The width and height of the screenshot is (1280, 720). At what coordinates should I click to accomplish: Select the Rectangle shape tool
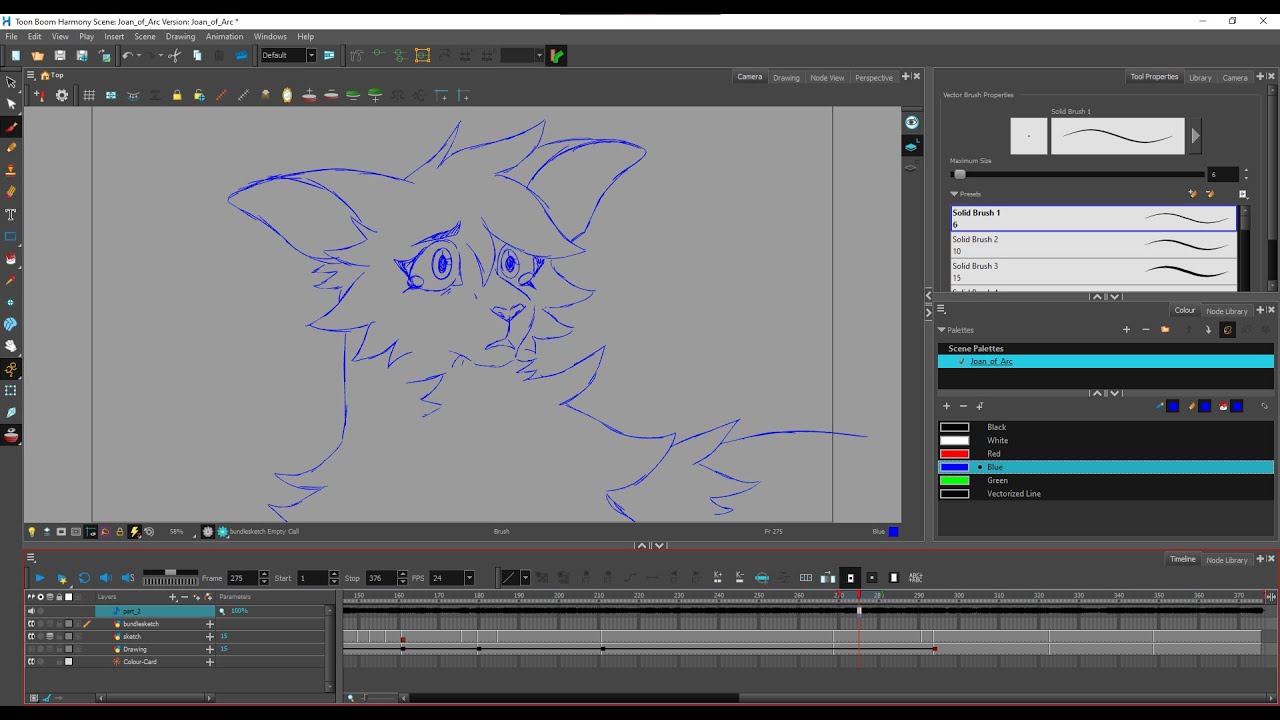(11, 237)
